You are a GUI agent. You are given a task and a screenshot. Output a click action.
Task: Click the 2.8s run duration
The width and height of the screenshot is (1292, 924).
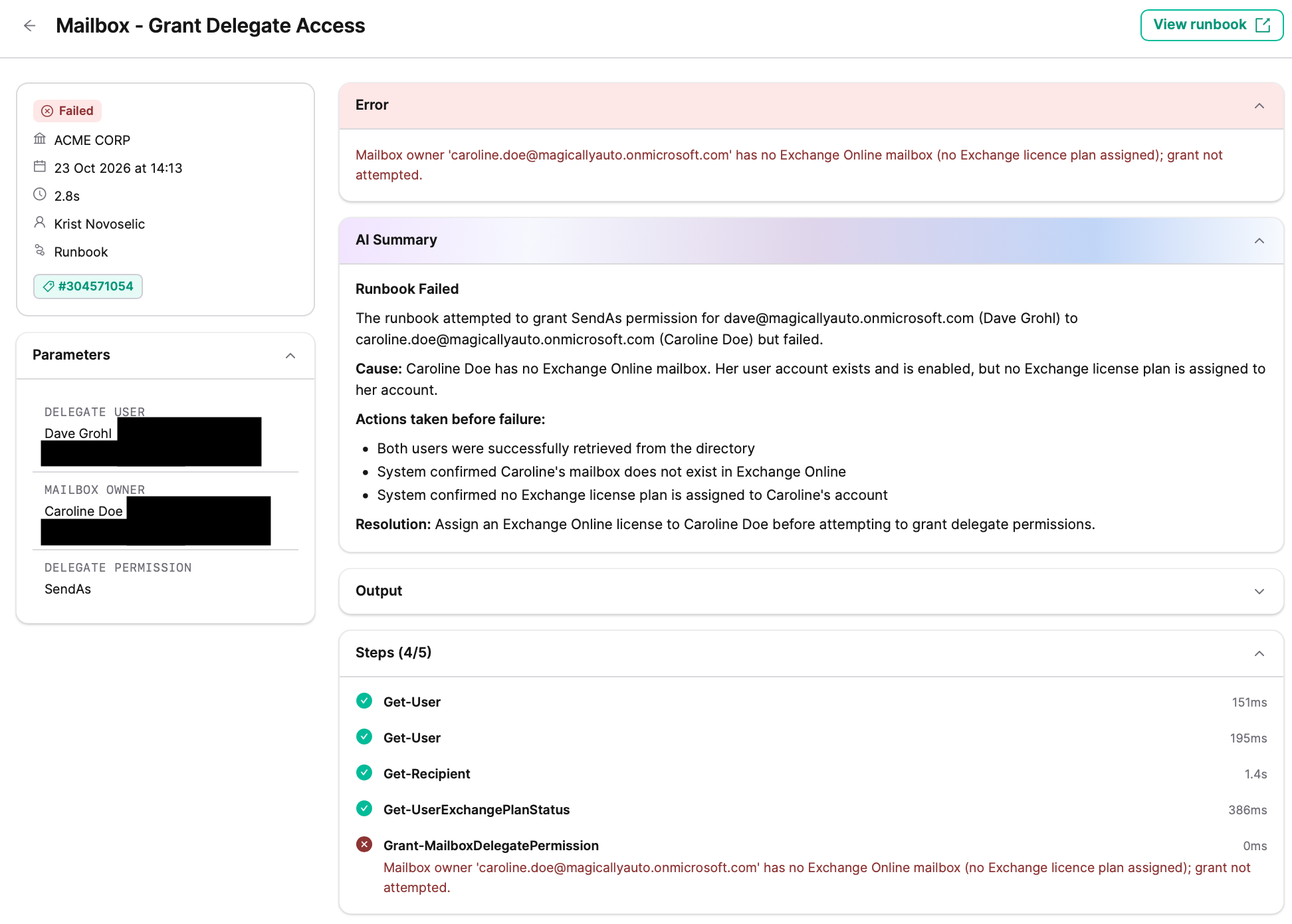click(x=67, y=196)
